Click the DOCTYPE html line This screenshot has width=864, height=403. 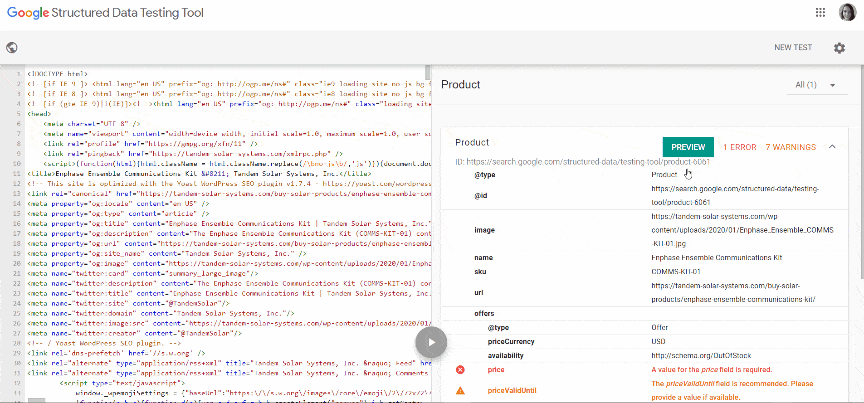(57, 73)
